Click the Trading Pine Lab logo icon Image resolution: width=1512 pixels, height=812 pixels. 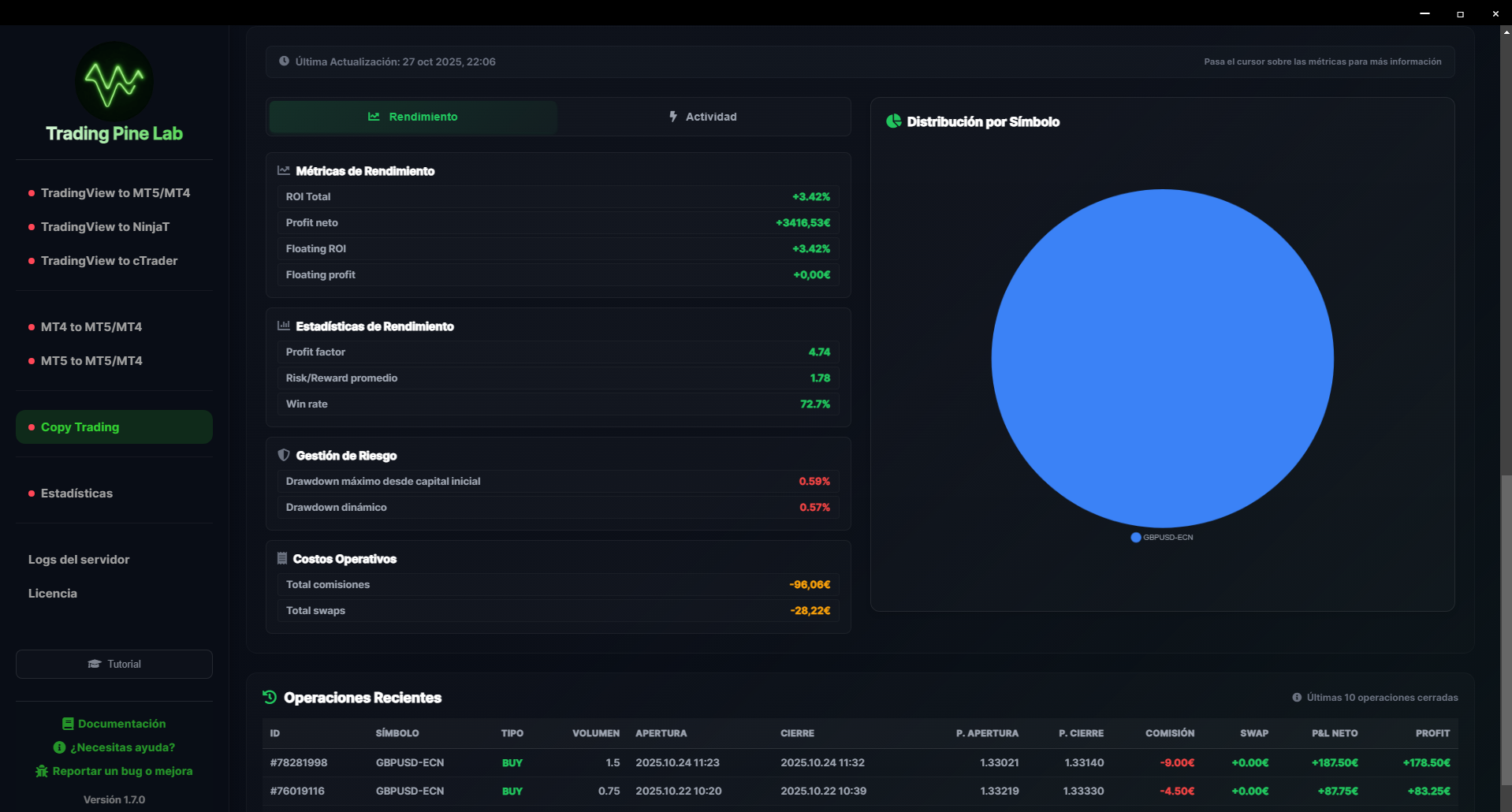(114, 82)
